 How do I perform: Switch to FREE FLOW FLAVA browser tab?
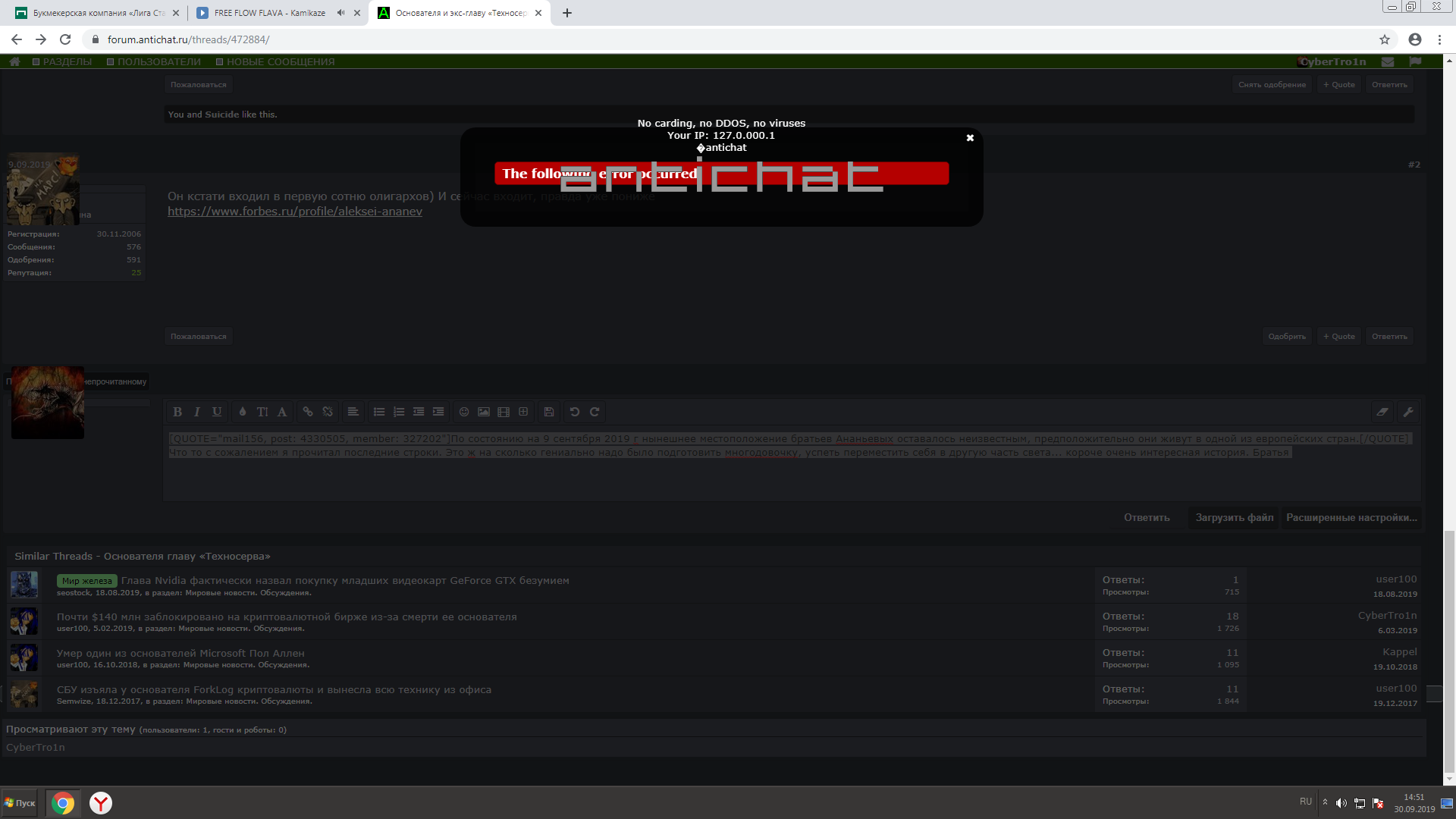pos(269,13)
